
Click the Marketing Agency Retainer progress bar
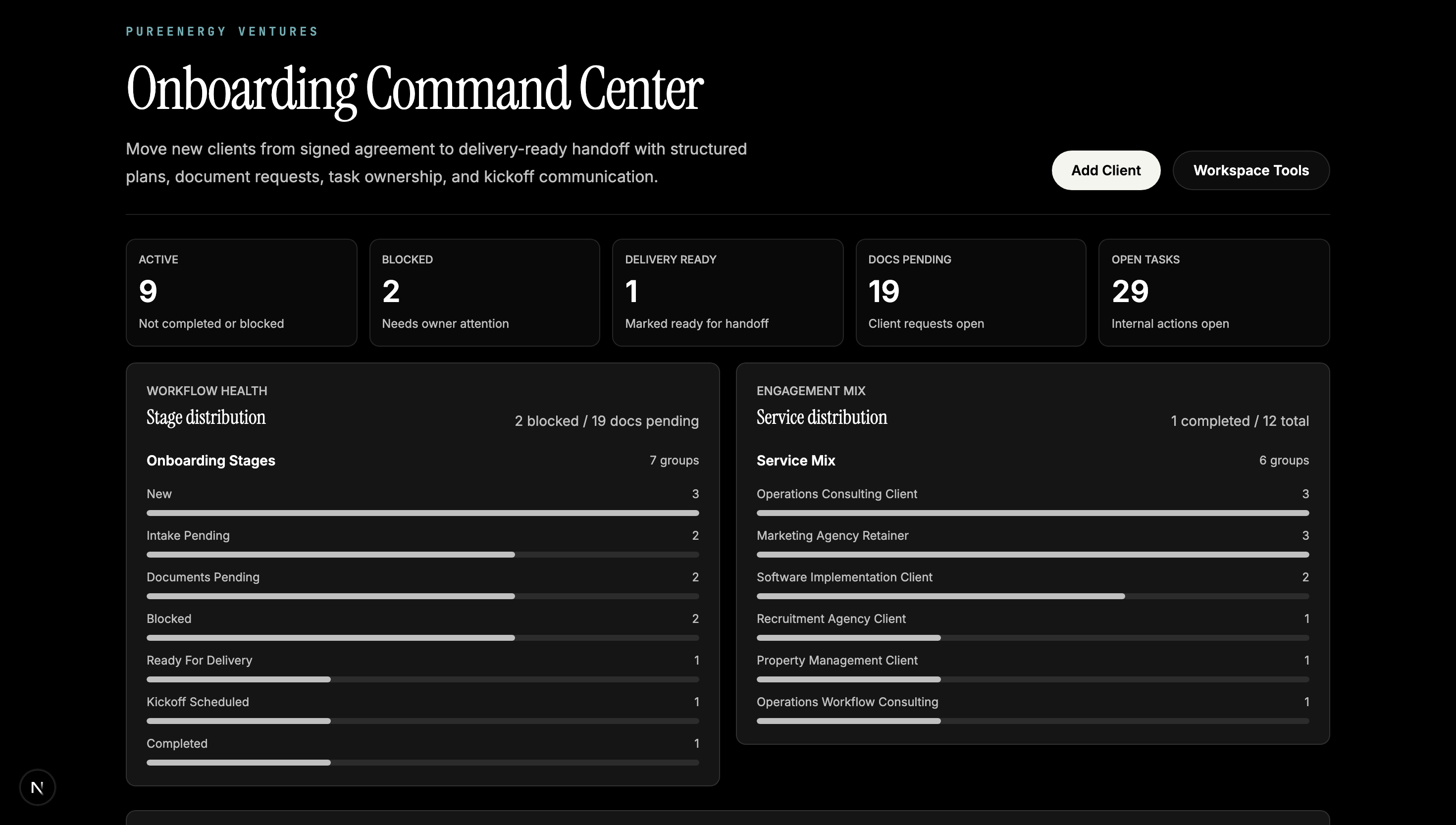1033,555
